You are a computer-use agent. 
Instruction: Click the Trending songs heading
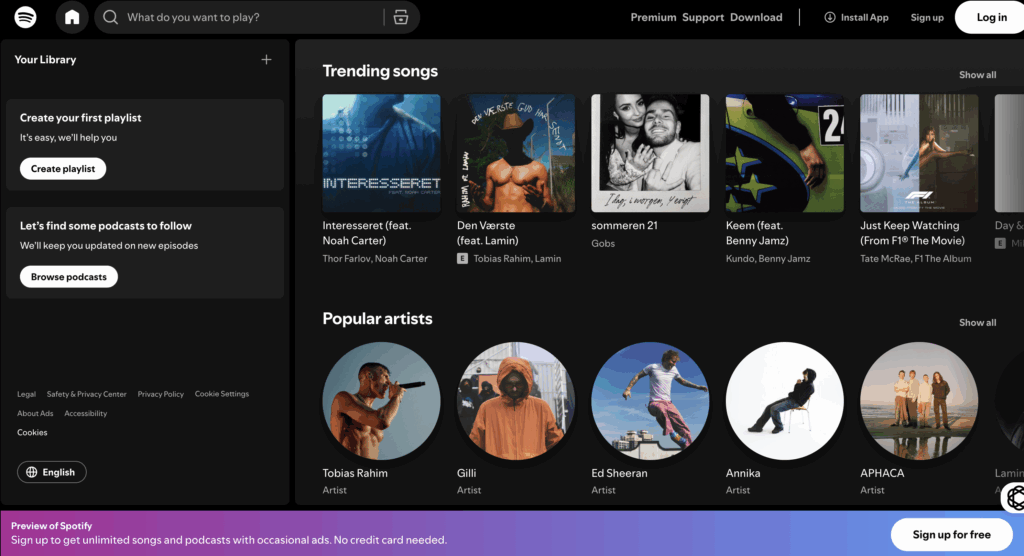380,71
